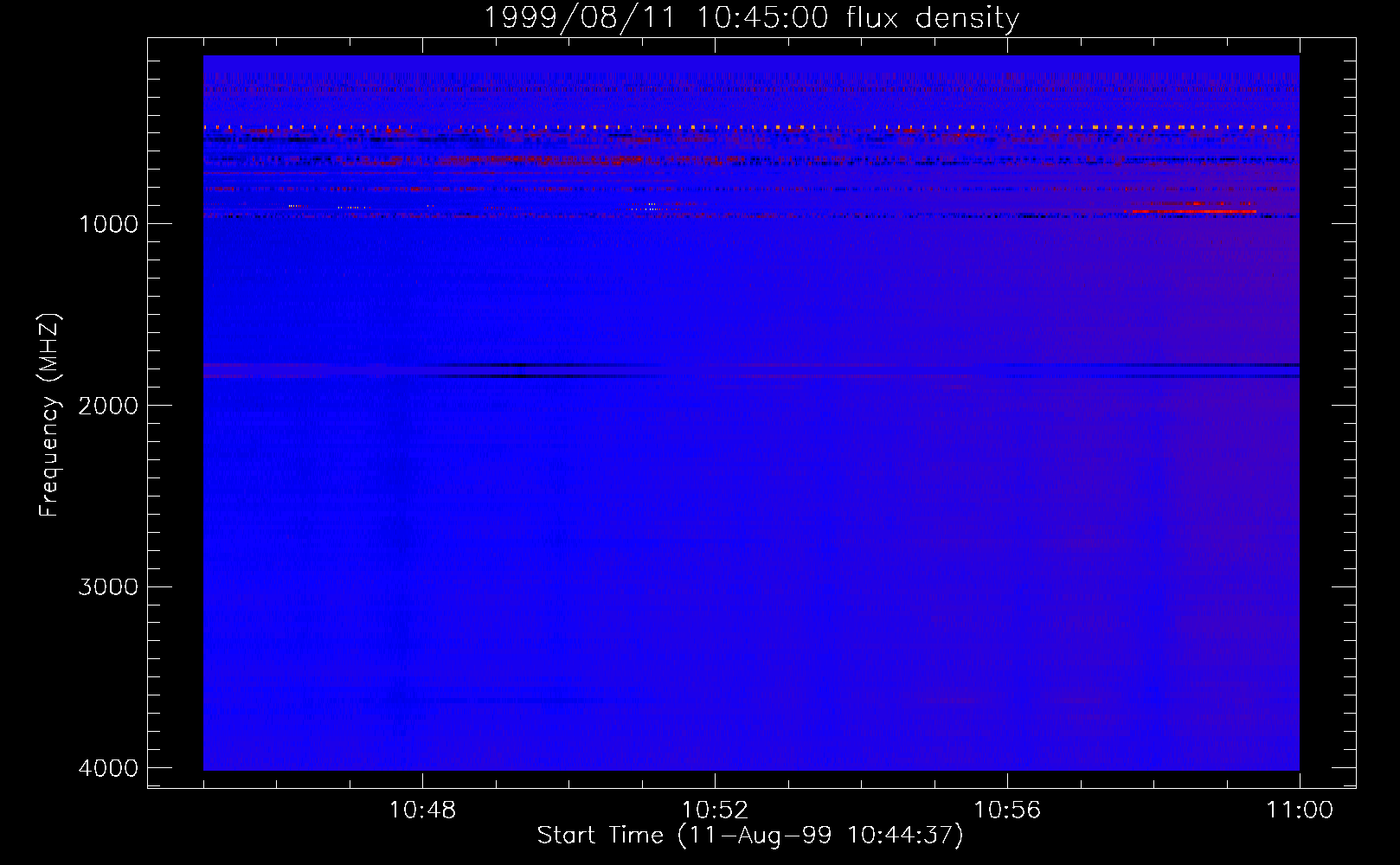
Task: Click the plot title '1999/08/11 10:45:00 flux density'
Action: (x=751, y=17)
